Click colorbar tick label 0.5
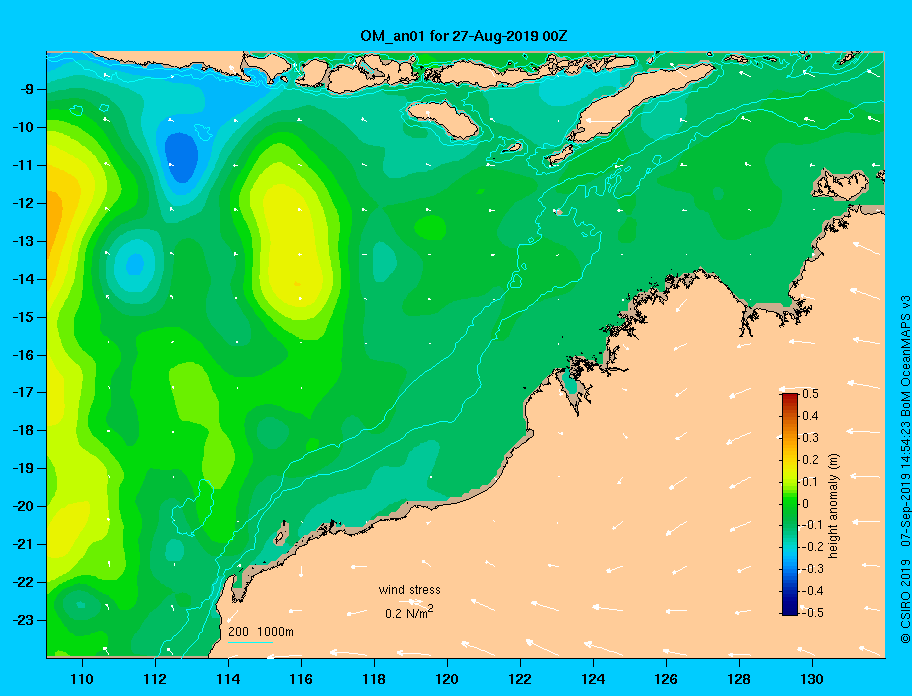Image resolution: width=912 pixels, height=696 pixels. tap(810, 394)
